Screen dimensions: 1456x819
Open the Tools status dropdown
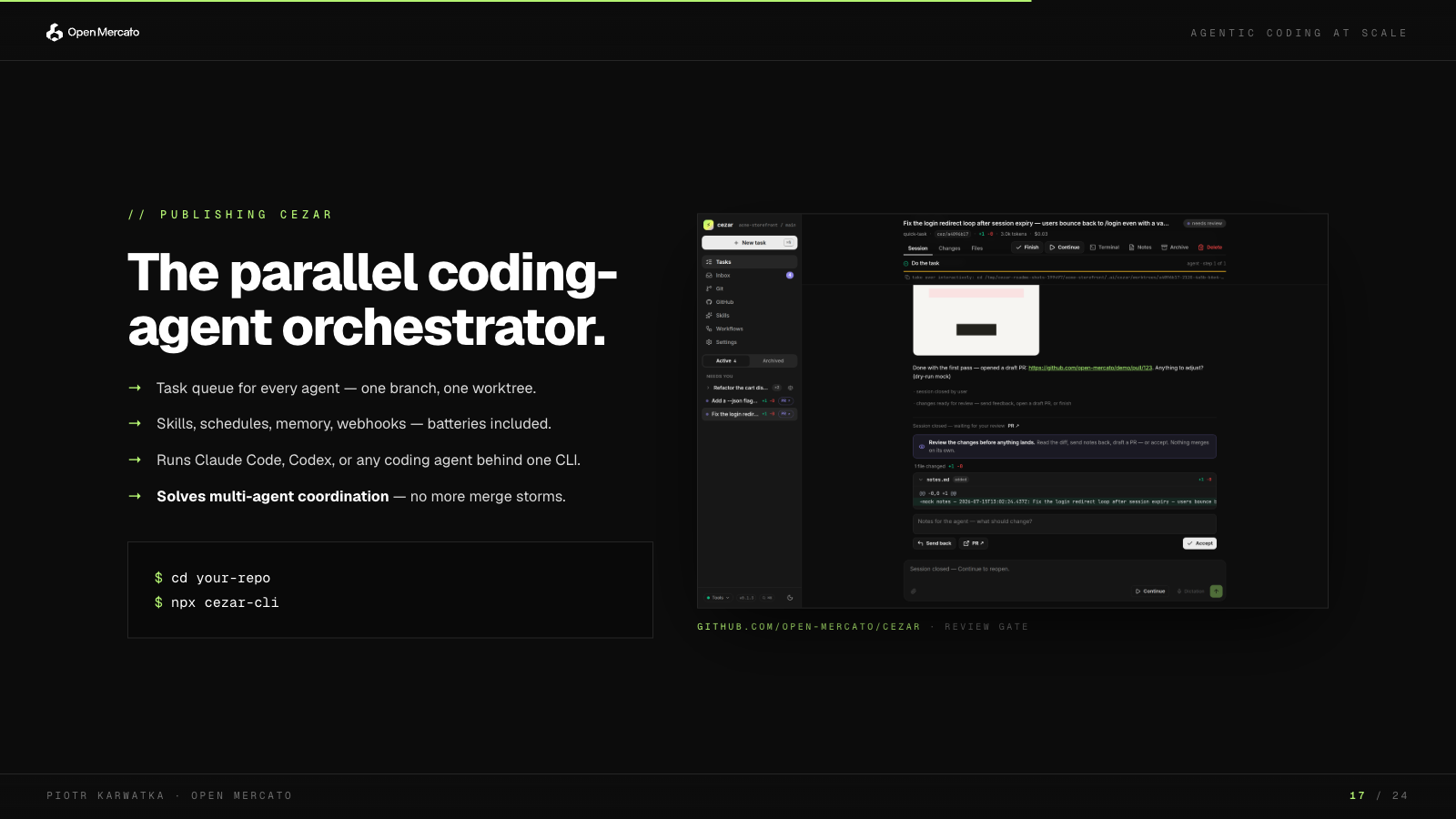[x=718, y=598]
